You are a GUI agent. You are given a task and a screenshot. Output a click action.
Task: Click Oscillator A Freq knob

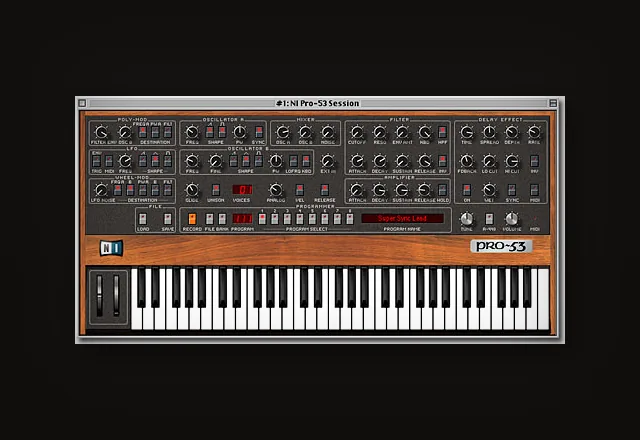192,132
